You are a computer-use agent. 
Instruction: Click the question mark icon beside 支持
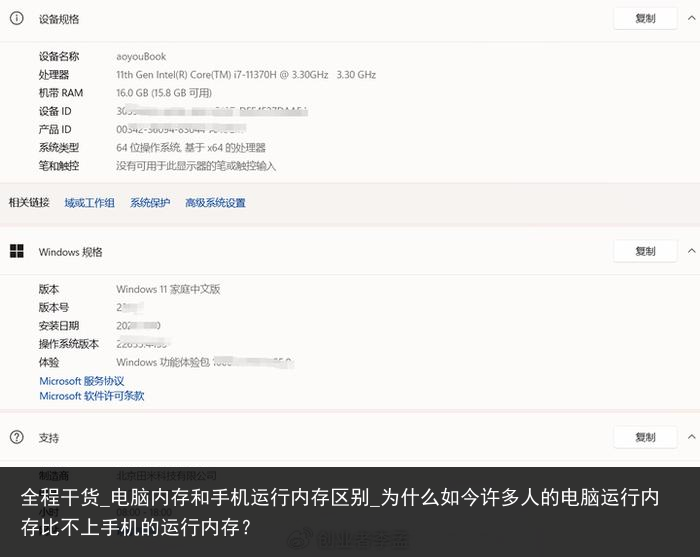[17, 437]
